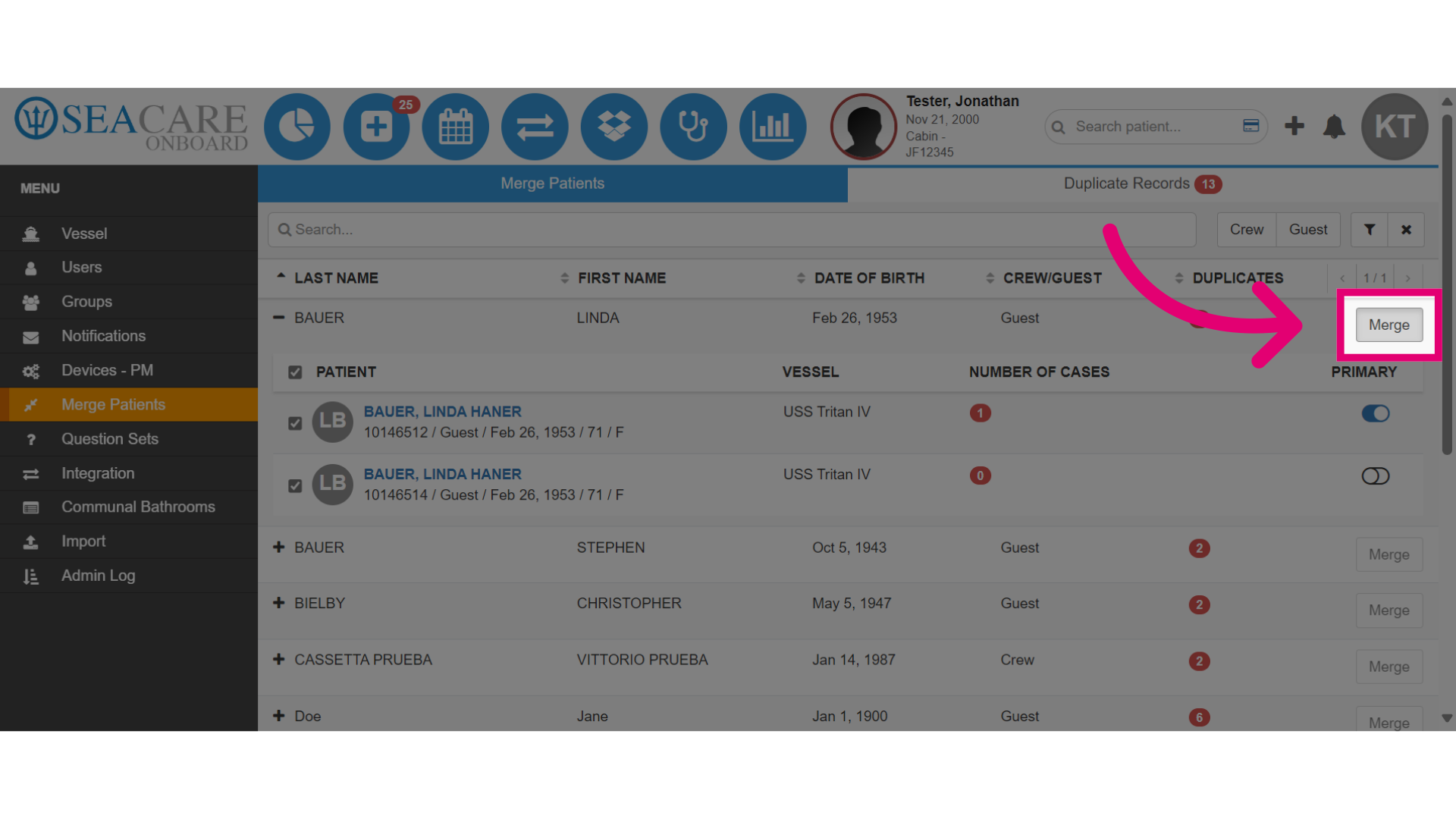1456x819 pixels.
Task: Filter by Guest button
Action: click(x=1308, y=229)
